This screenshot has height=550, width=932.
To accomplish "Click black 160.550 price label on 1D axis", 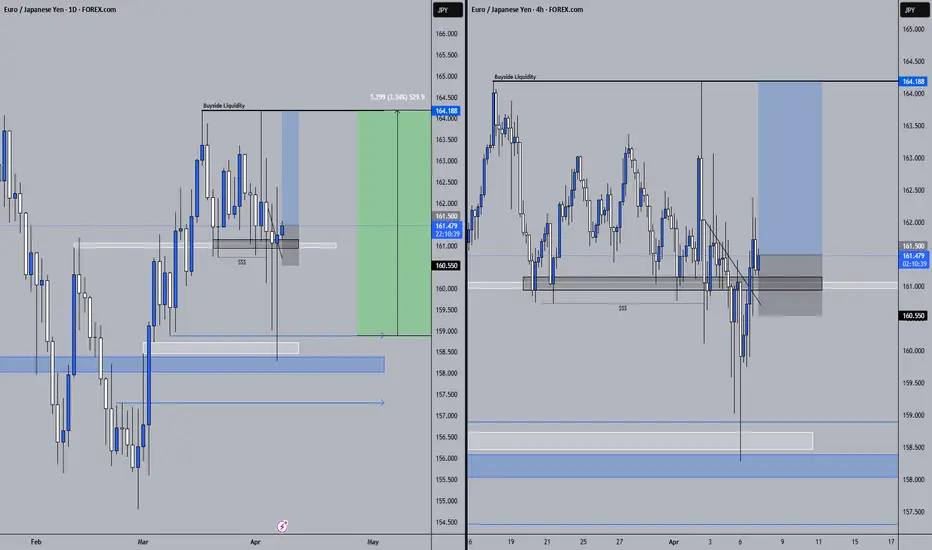I will click(447, 266).
